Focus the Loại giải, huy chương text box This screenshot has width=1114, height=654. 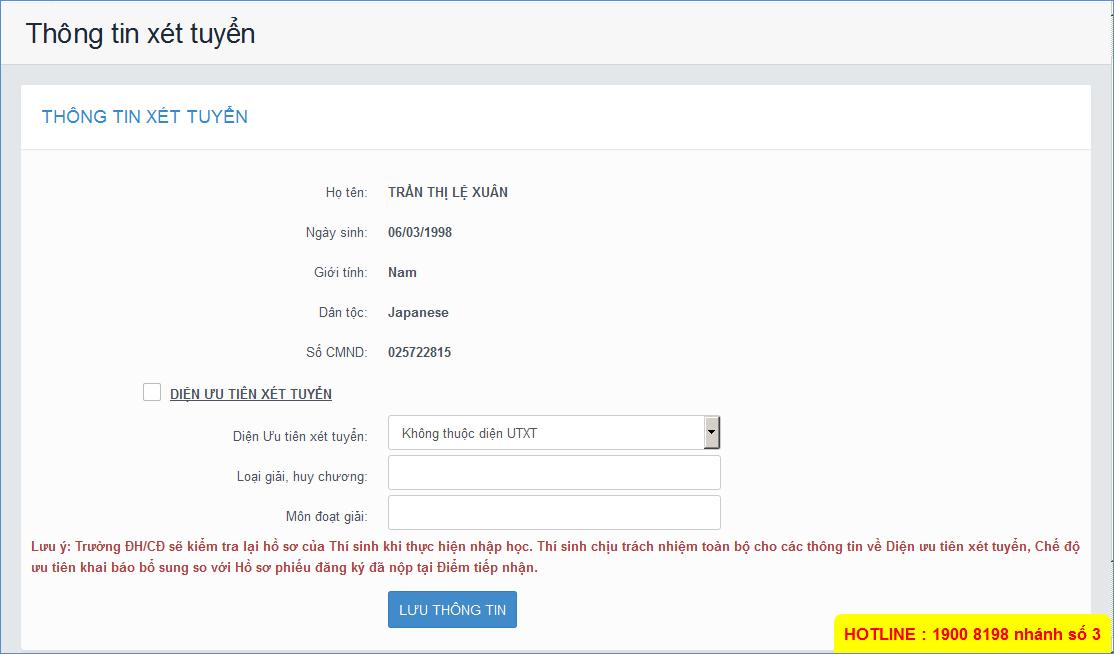[553, 473]
